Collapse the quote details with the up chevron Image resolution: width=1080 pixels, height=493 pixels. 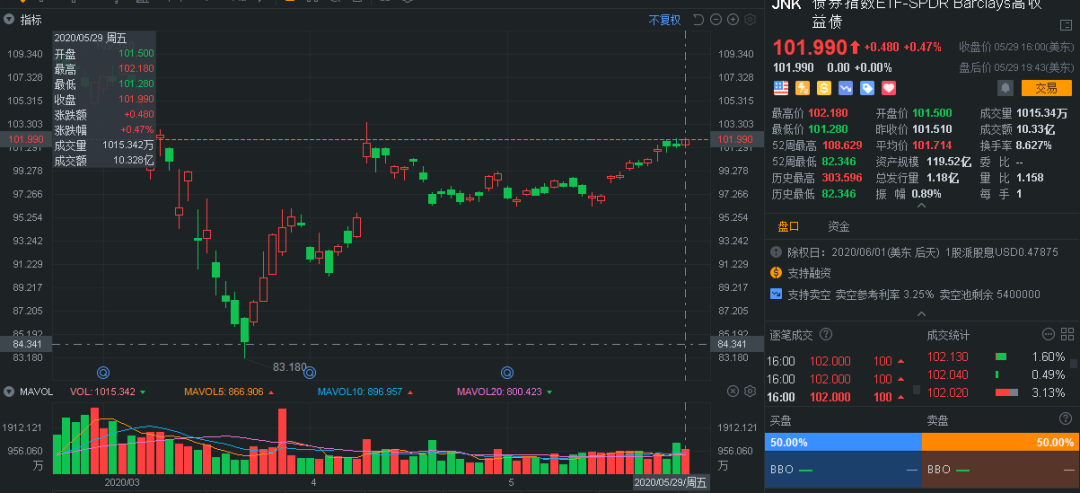click(921, 205)
